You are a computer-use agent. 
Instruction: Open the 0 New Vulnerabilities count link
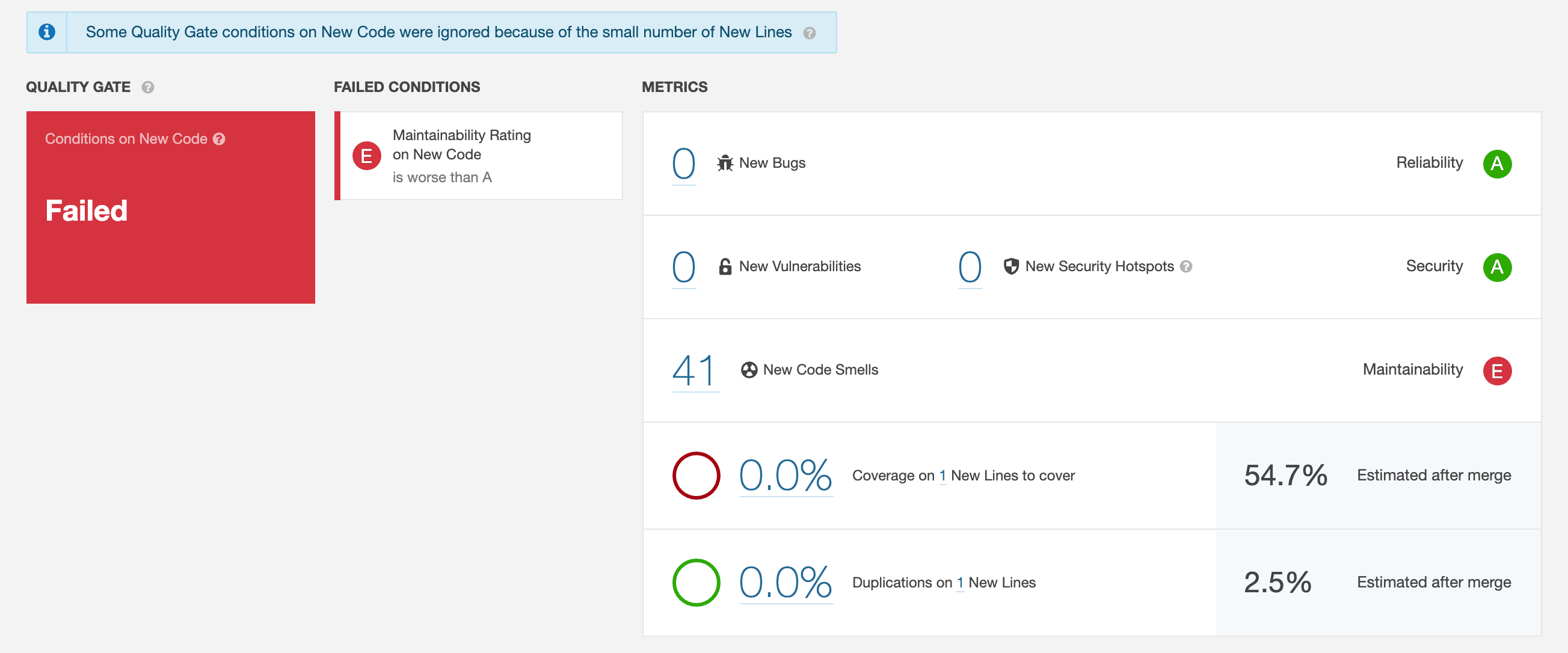[x=684, y=266]
